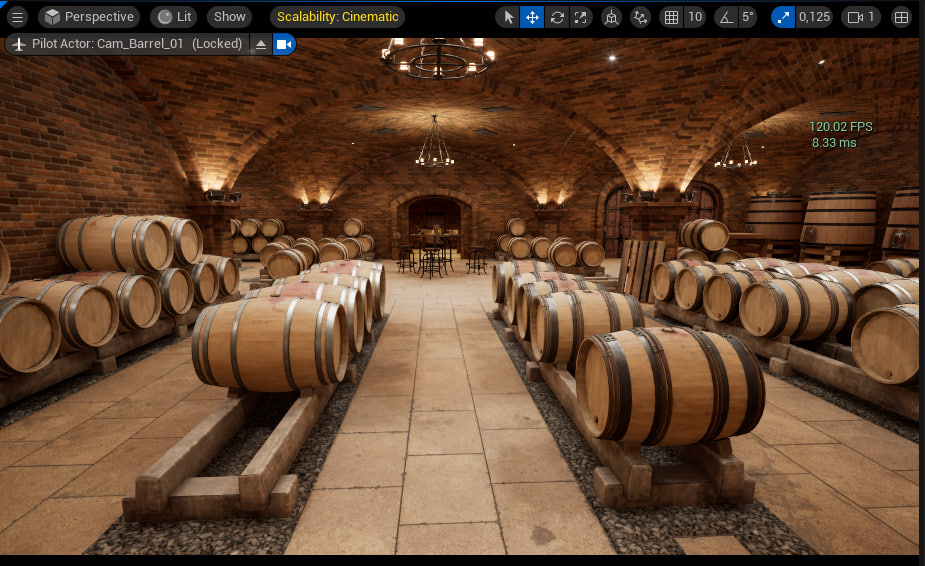925x566 pixels.
Task: Open the Perspective view mode dropdown
Action: 89,17
